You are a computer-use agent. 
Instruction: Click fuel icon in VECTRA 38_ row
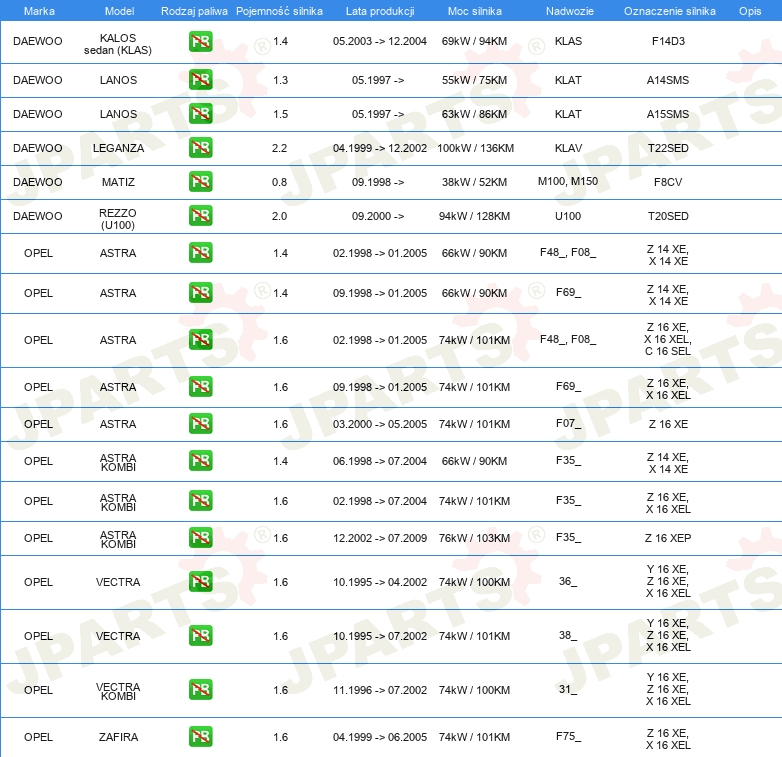(200, 635)
